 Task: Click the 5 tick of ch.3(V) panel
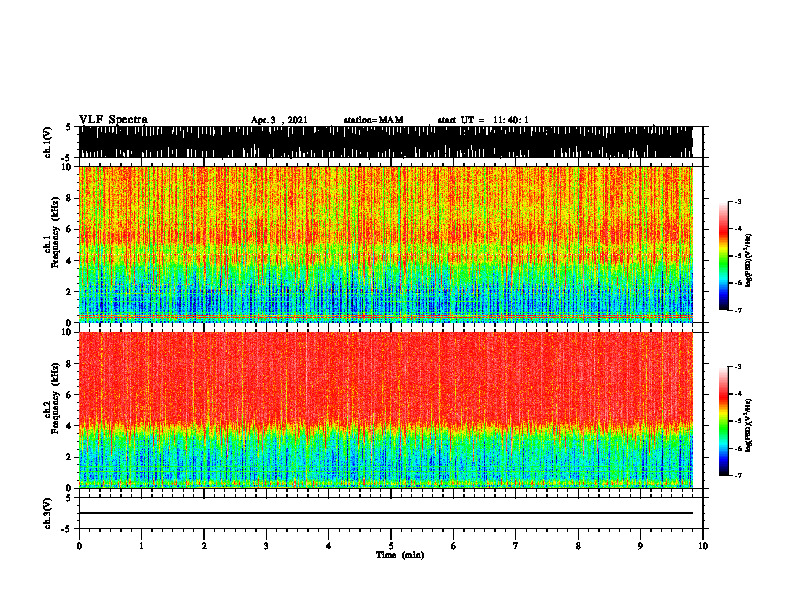tap(68, 498)
